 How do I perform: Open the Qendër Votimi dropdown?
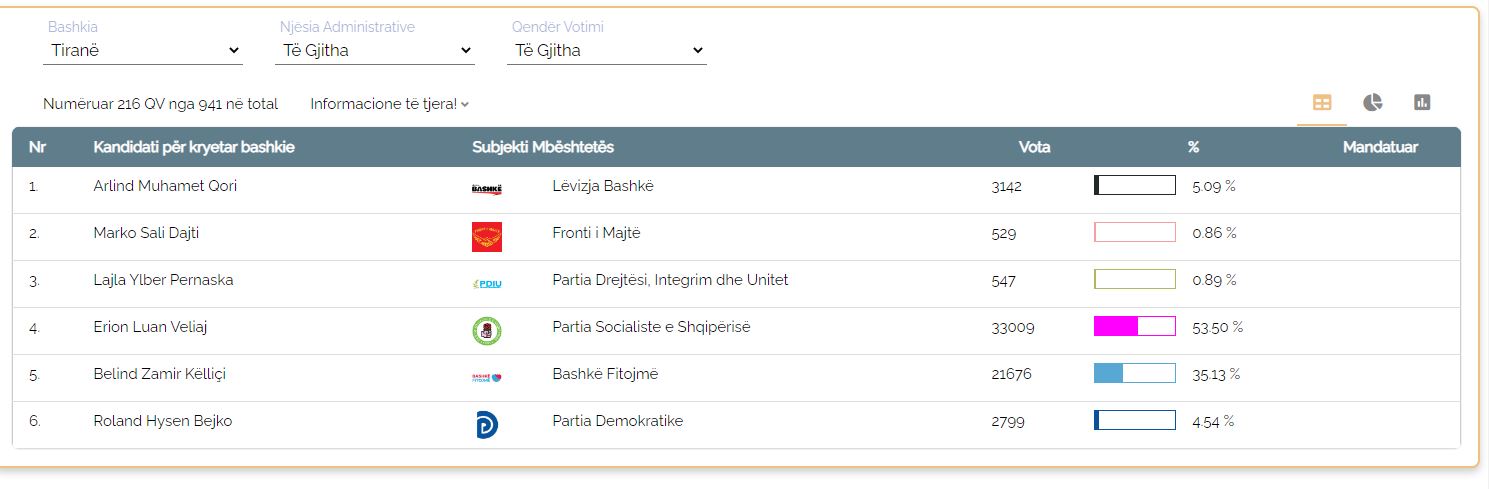point(607,50)
